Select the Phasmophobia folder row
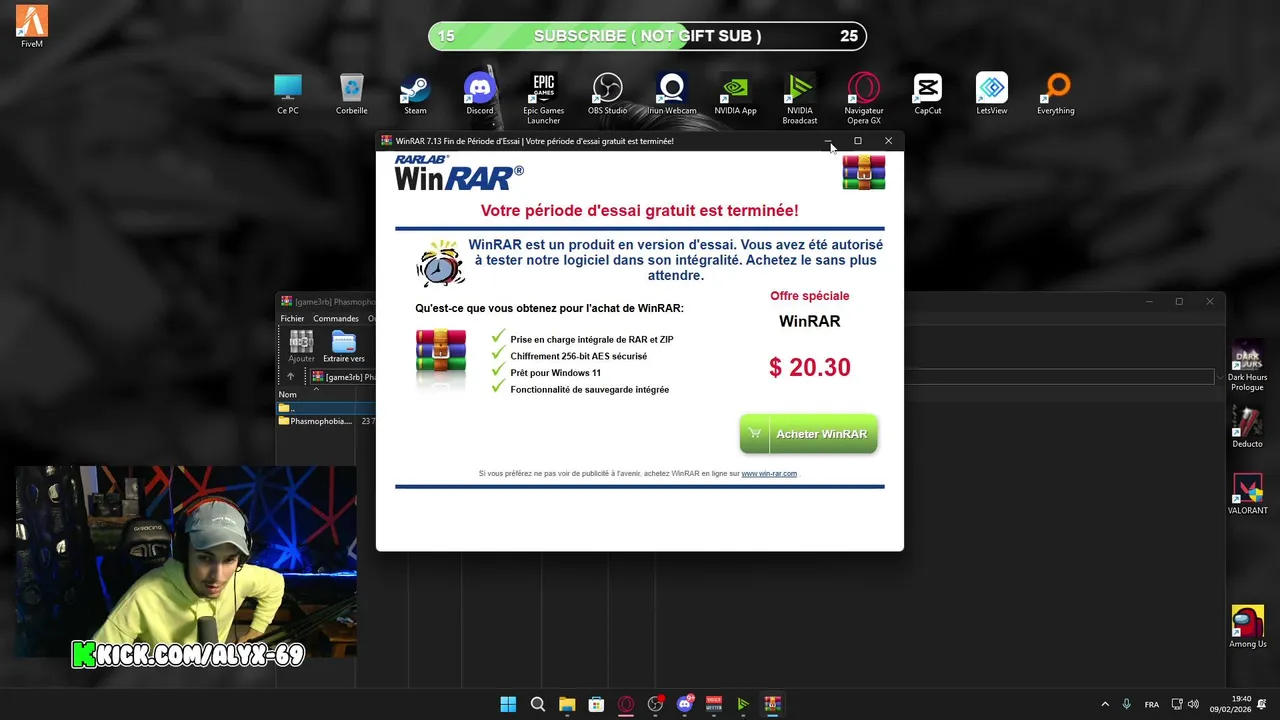This screenshot has width=1280, height=720. pos(326,421)
